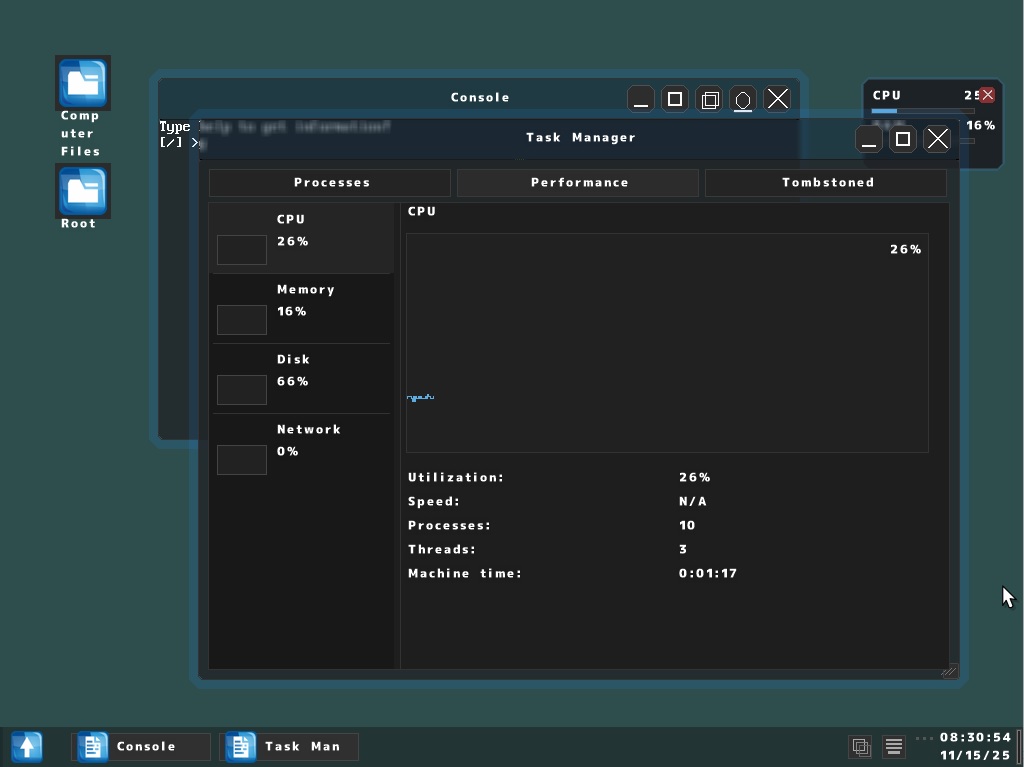Open the hamburger menu in the system tray
This screenshot has height=767, width=1024.
click(x=893, y=746)
